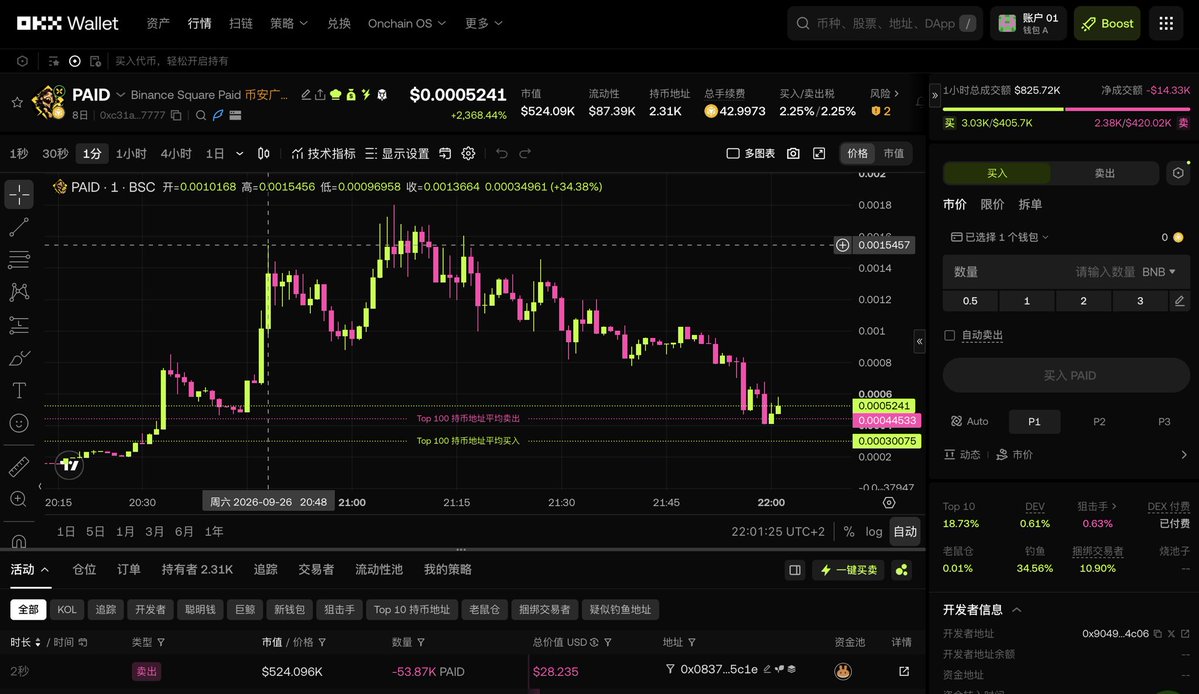Screen dimensions: 1199x694
Task: Click the edit pencil icon beside Binance Square Paid
Action: click(306, 95)
